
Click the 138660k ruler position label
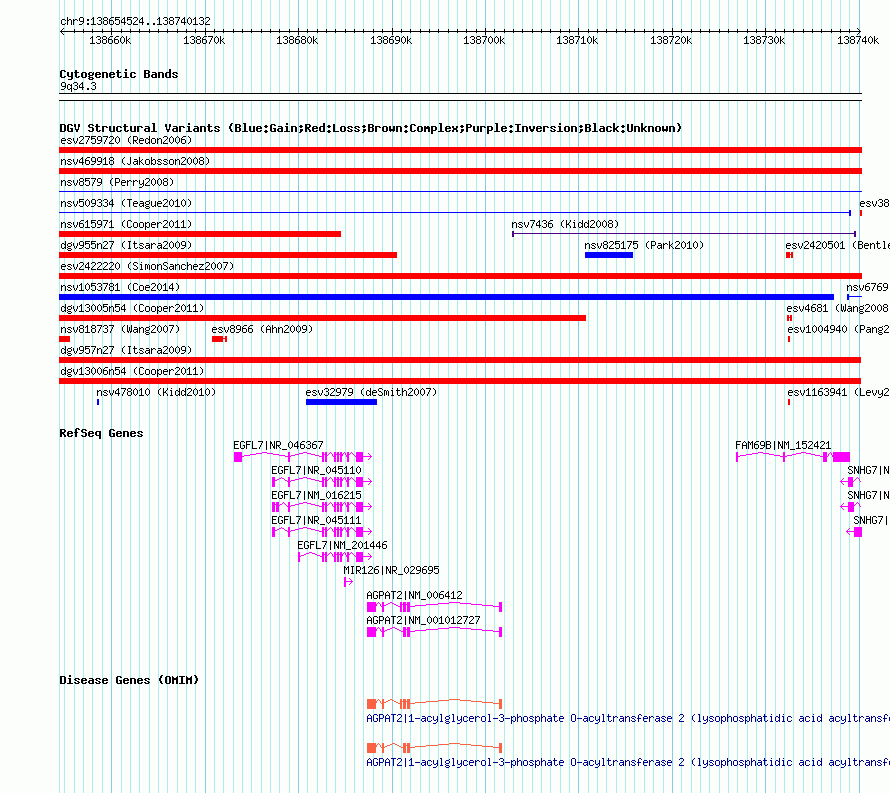click(110, 40)
